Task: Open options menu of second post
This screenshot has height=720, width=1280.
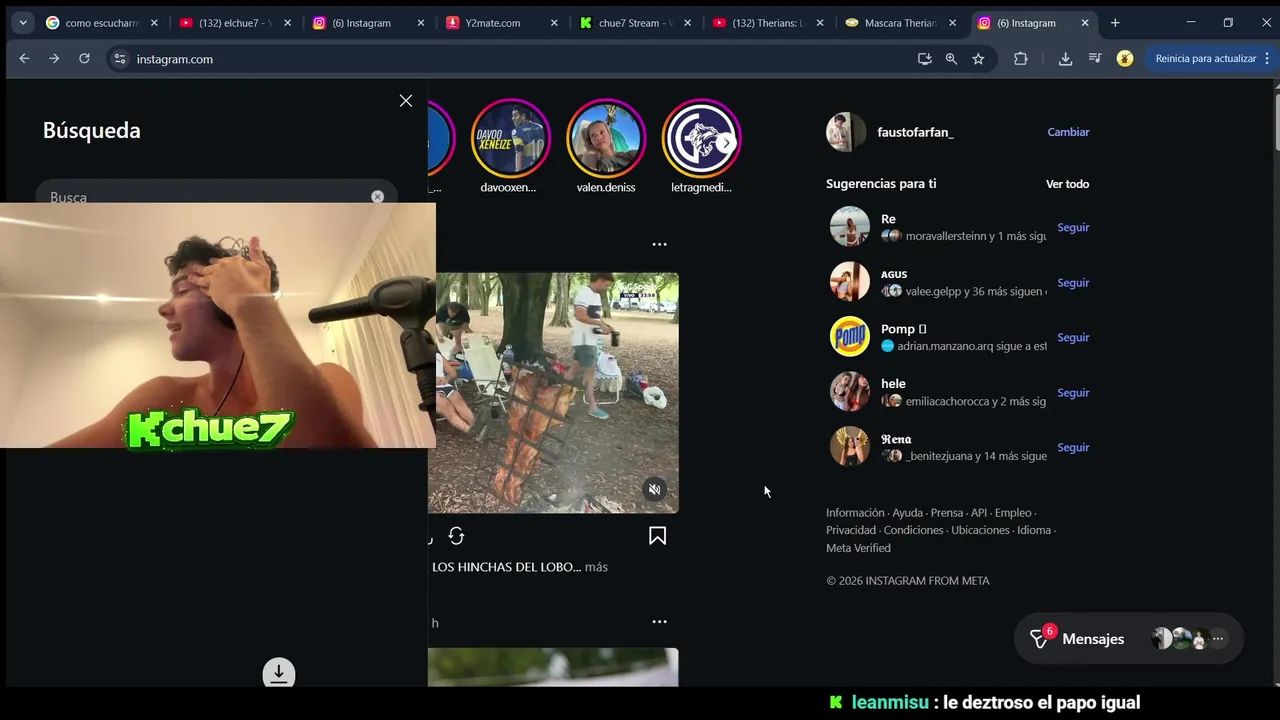Action: (x=659, y=622)
